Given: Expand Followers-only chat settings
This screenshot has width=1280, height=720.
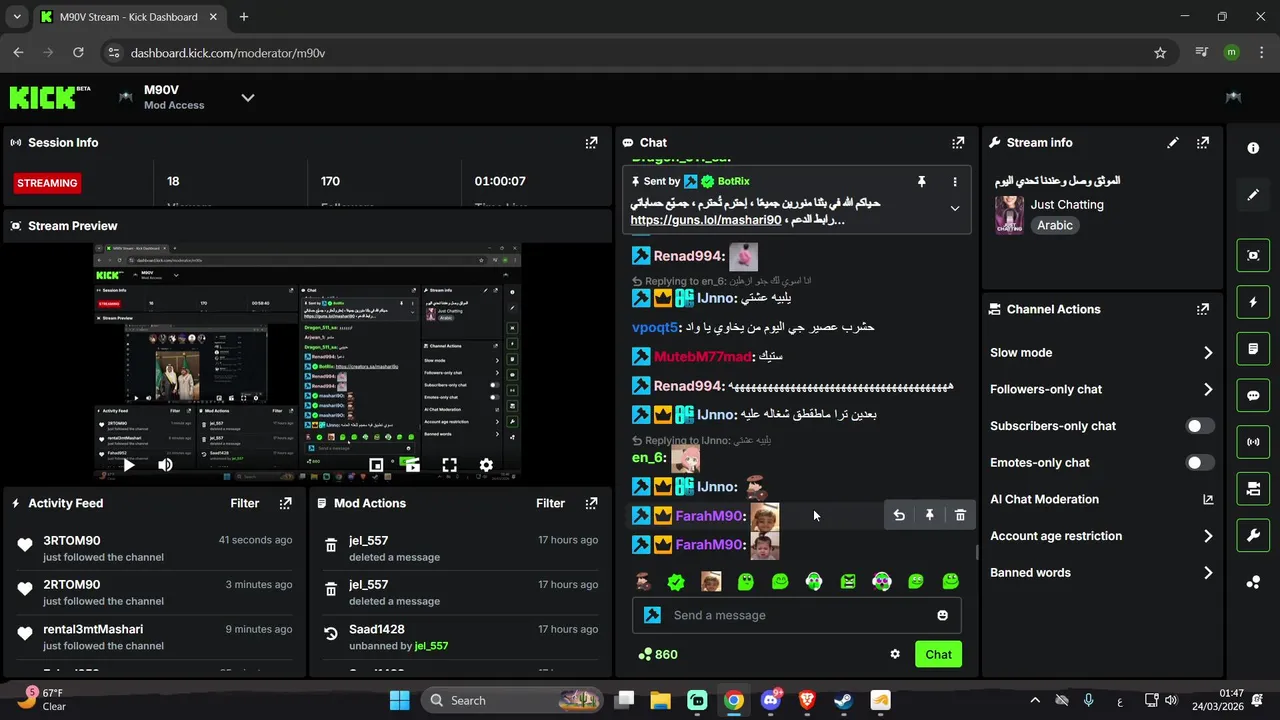Looking at the screenshot, I should pyautogui.click(x=1208, y=390).
